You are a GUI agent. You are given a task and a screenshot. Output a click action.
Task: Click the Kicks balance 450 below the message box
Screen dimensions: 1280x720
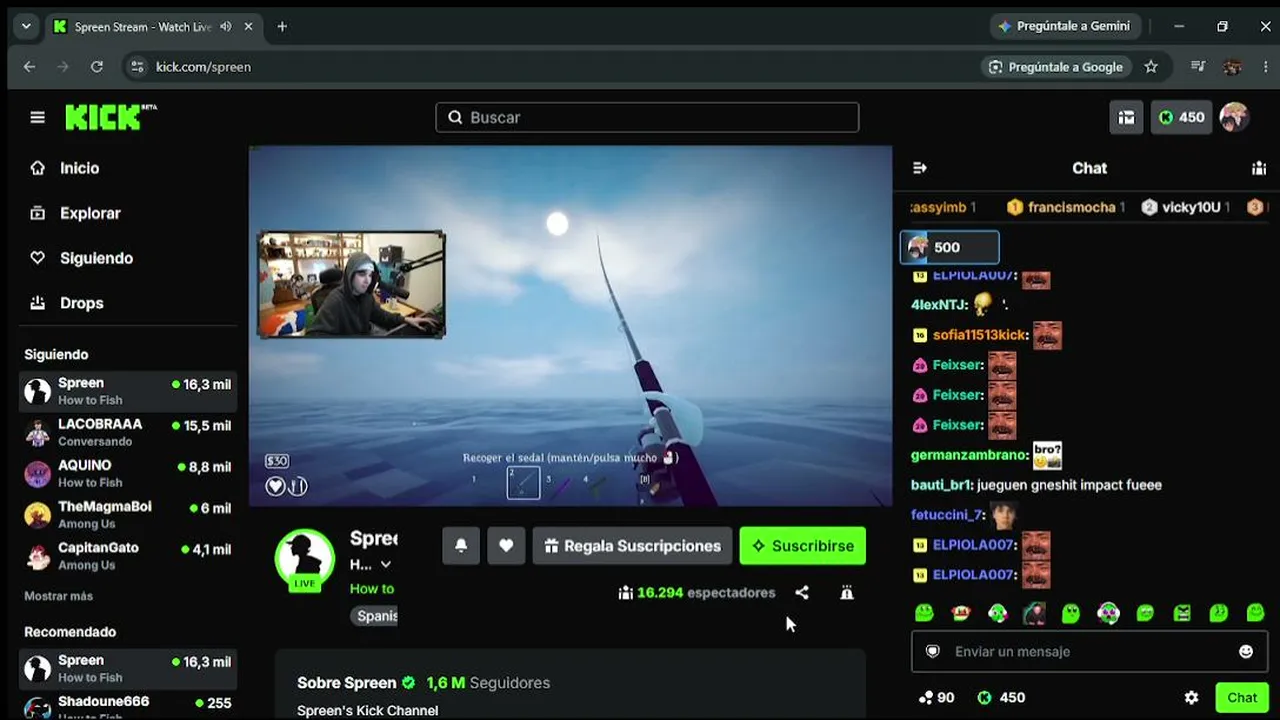click(x=1001, y=698)
